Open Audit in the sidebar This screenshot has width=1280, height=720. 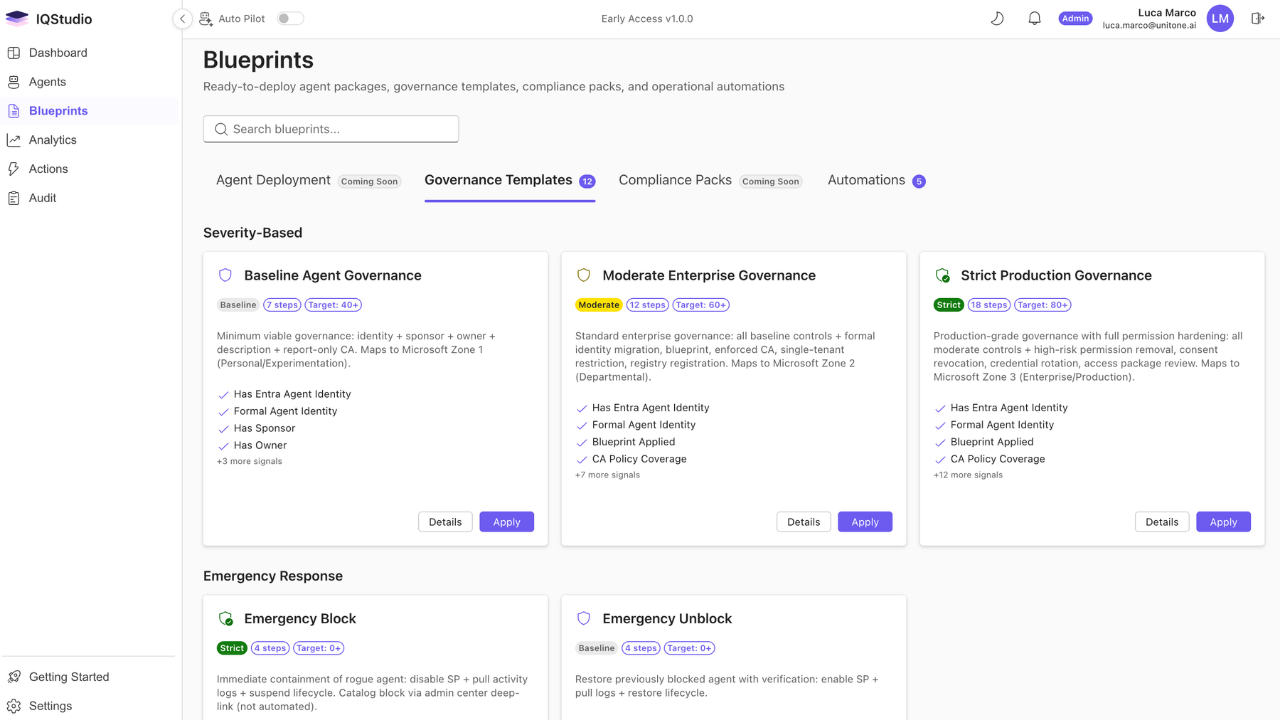[90, 198]
